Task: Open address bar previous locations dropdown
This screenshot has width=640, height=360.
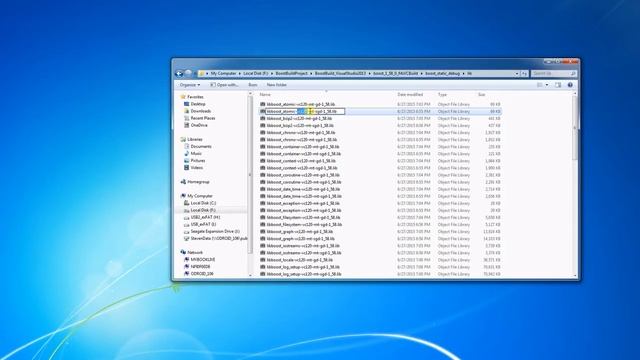Action: (x=517, y=73)
